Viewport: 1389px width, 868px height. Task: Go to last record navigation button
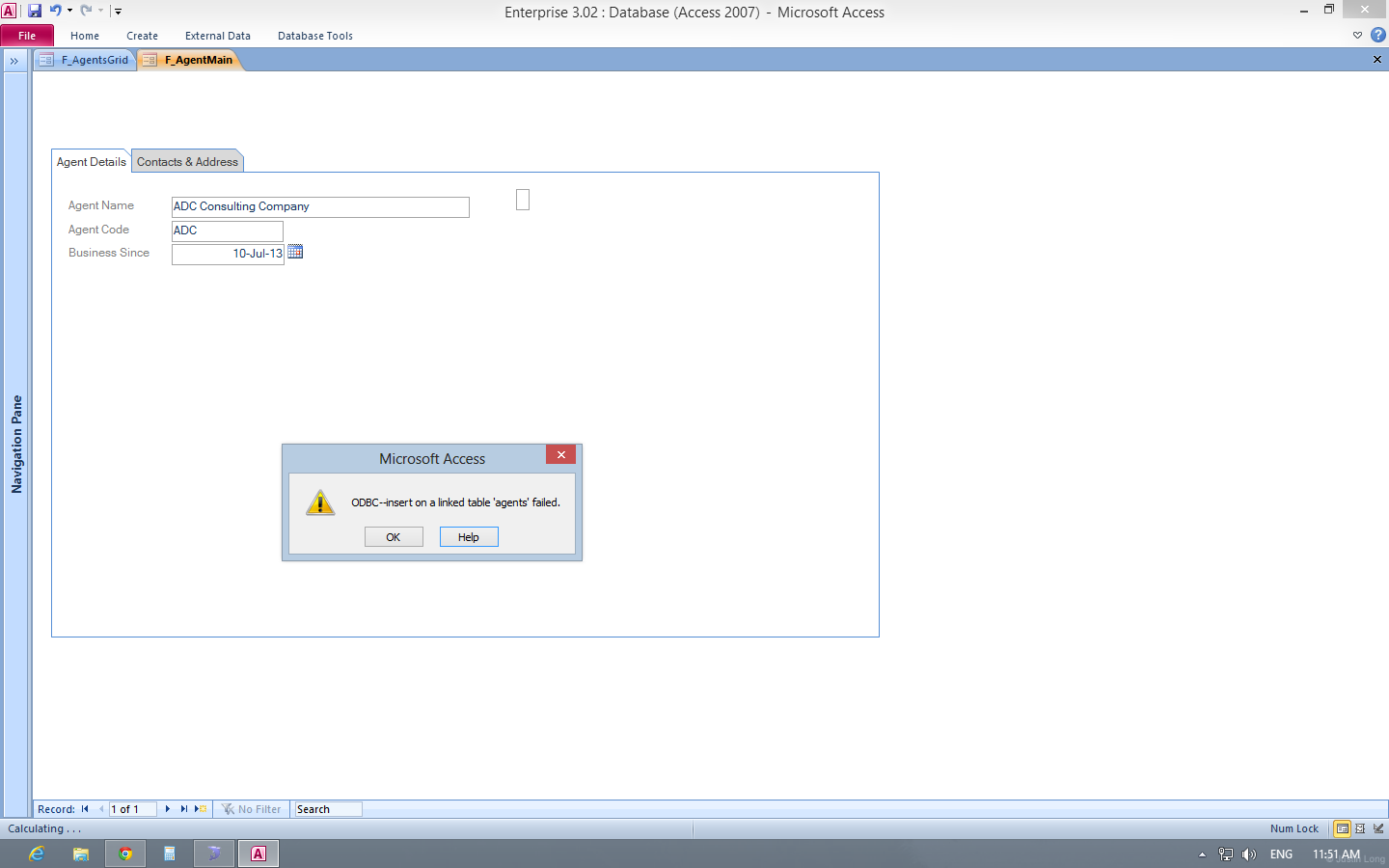pyautogui.click(x=183, y=809)
